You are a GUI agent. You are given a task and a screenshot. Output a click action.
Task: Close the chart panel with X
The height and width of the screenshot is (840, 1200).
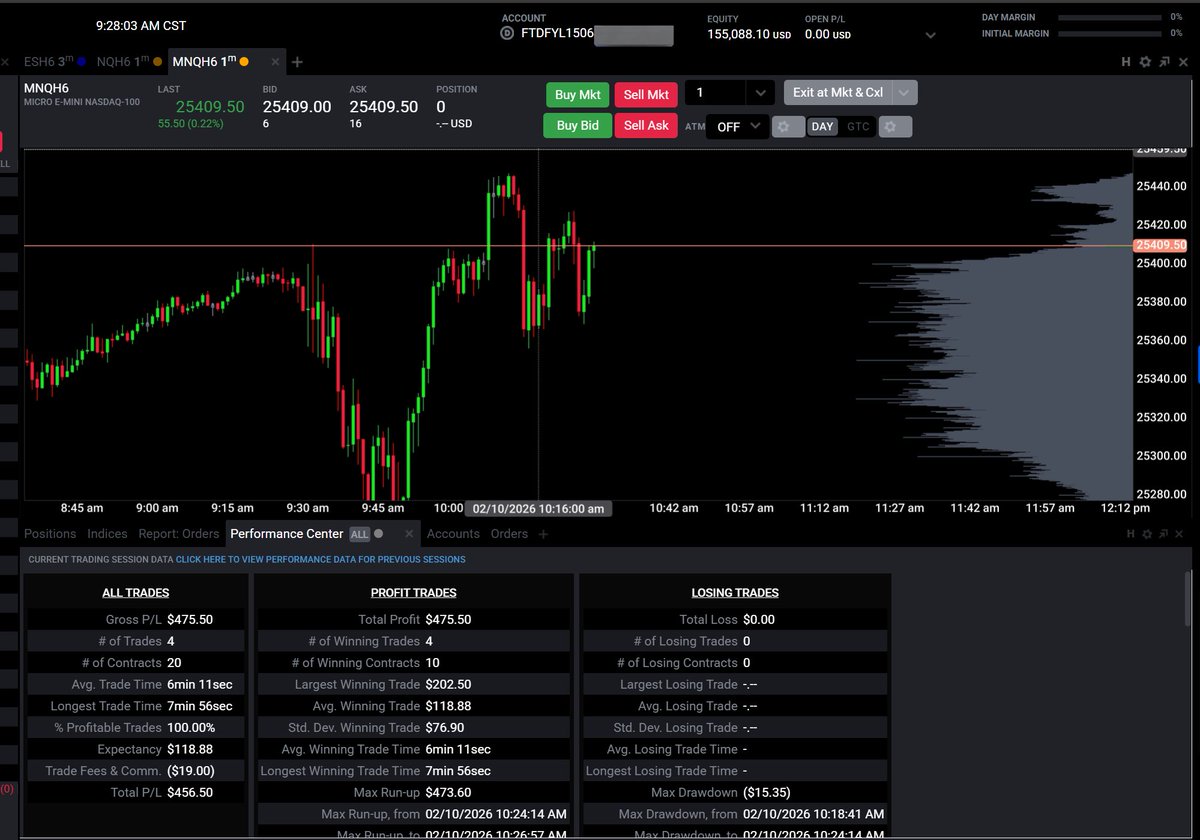click(1182, 62)
